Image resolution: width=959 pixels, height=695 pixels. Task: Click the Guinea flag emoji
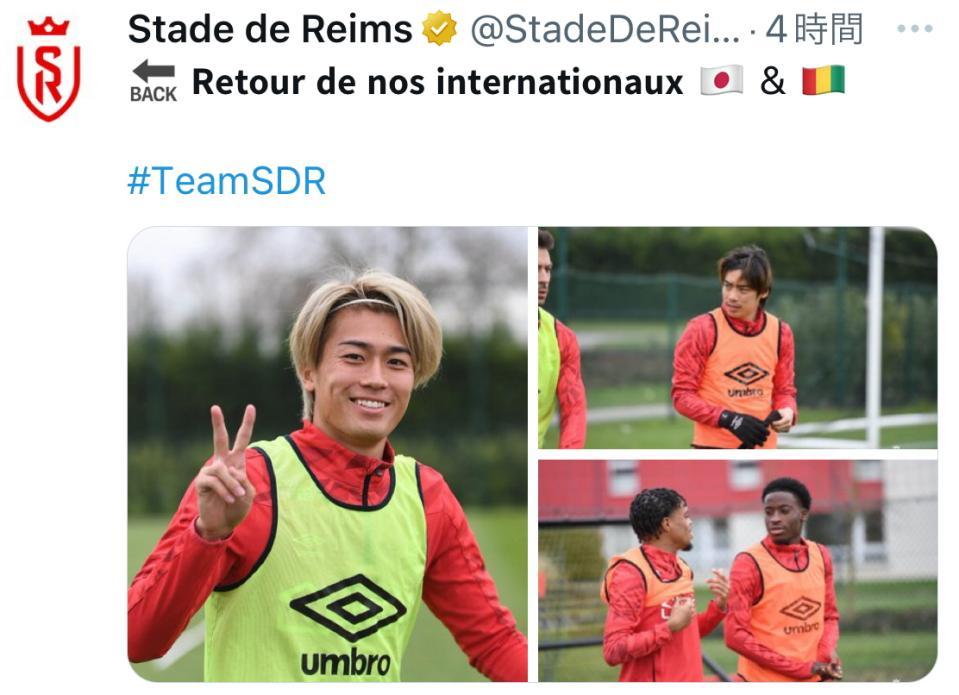click(823, 80)
